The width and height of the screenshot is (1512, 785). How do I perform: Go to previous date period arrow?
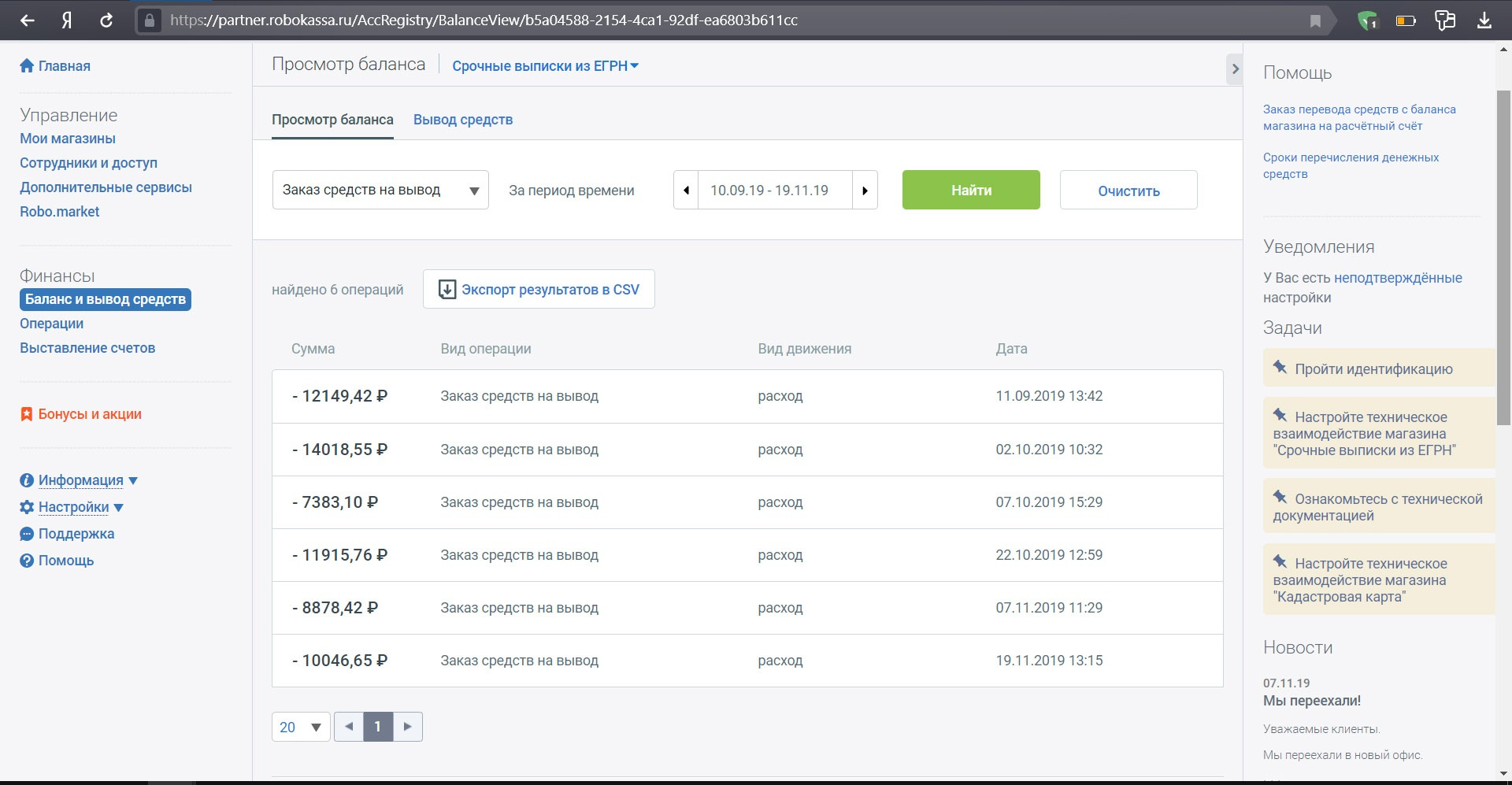pos(686,191)
